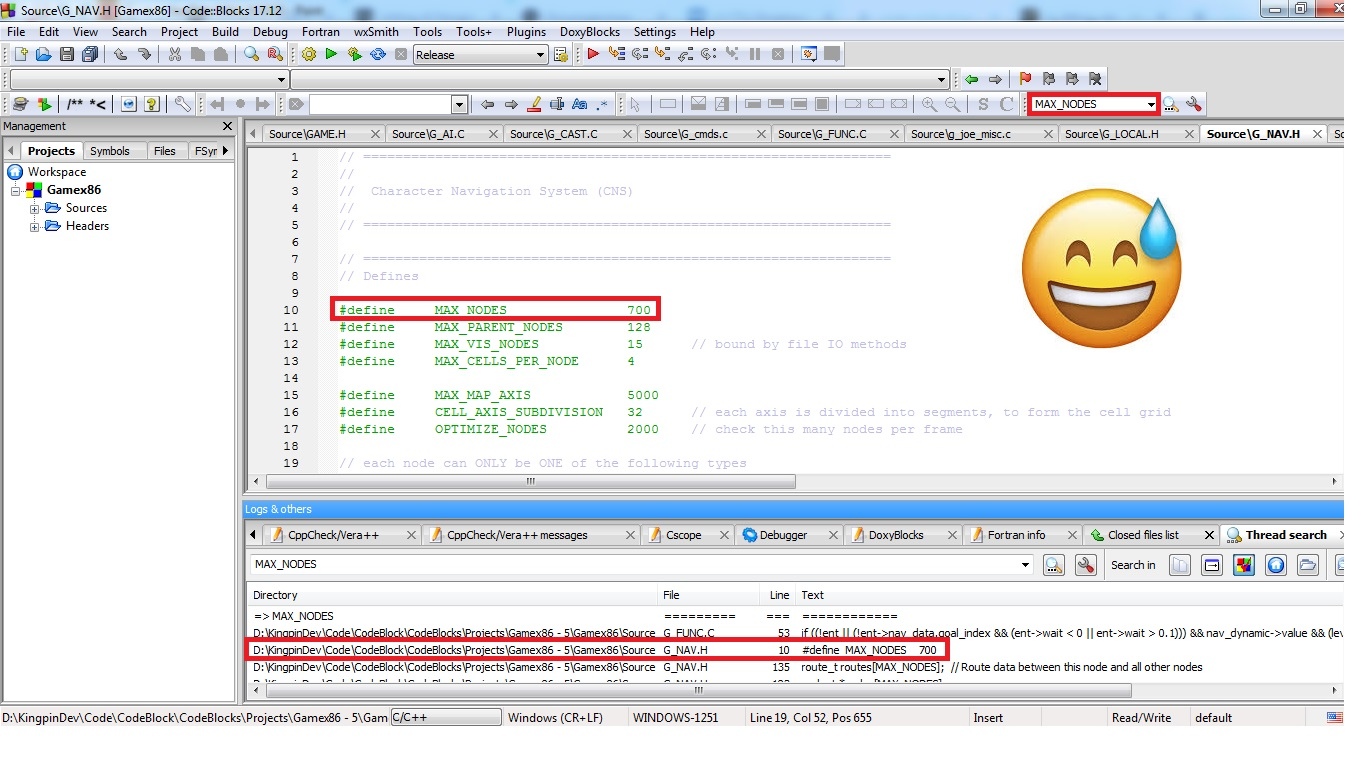Click Find occurrences icon in Thread search panel
This screenshot has width=1366, height=768.
pos(1053,565)
